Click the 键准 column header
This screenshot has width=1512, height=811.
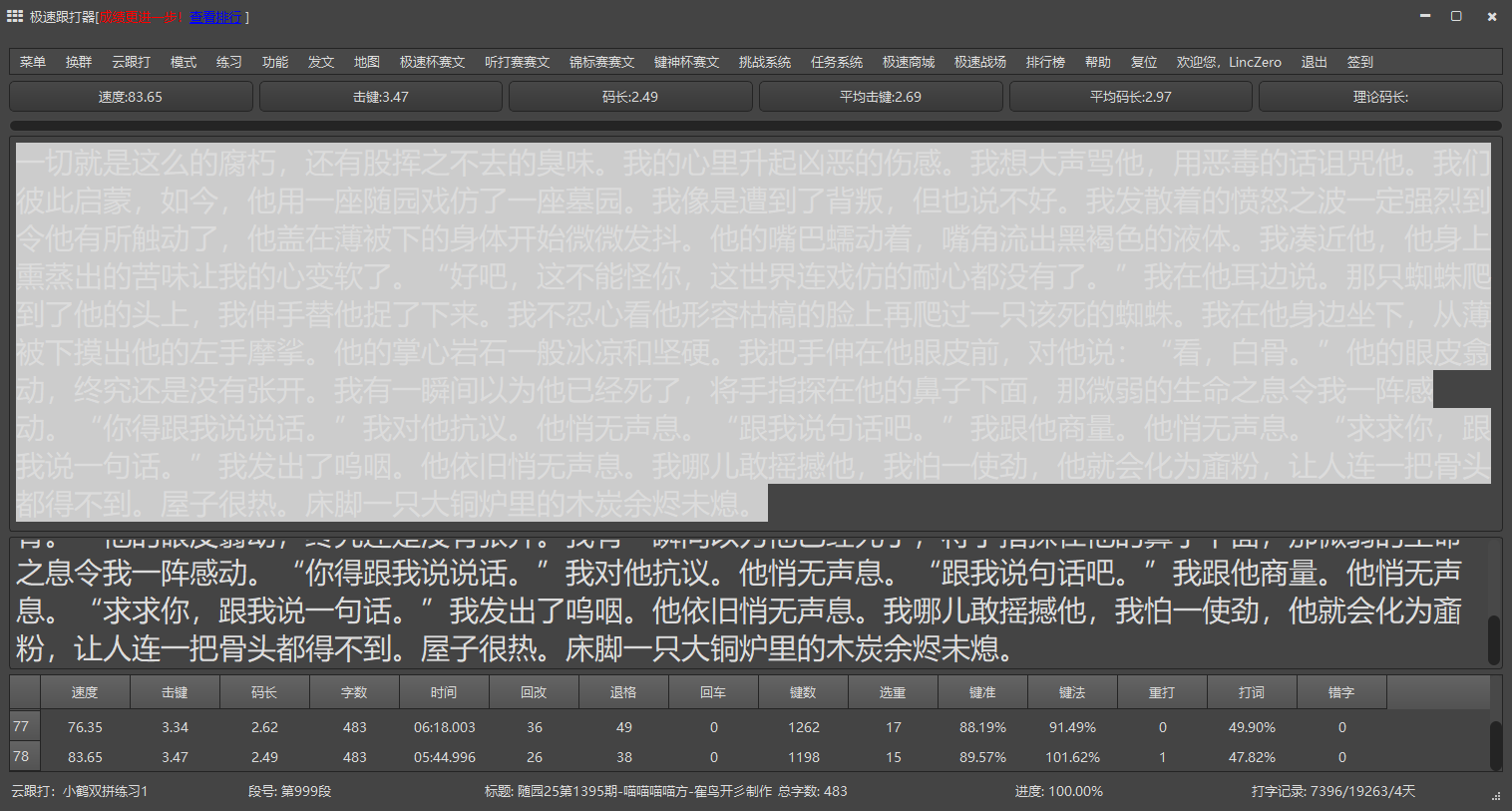point(982,692)
